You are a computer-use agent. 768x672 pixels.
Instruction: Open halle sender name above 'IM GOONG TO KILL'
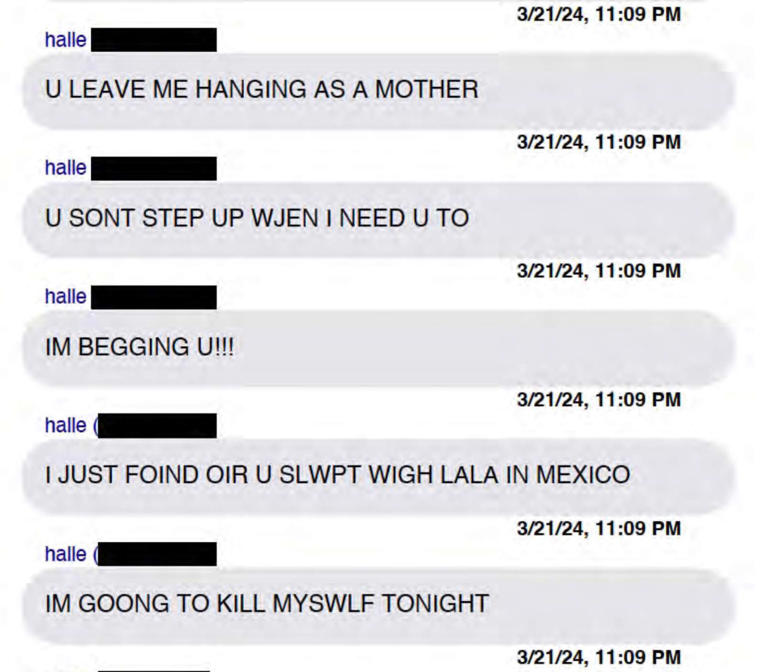pos(66,554)
